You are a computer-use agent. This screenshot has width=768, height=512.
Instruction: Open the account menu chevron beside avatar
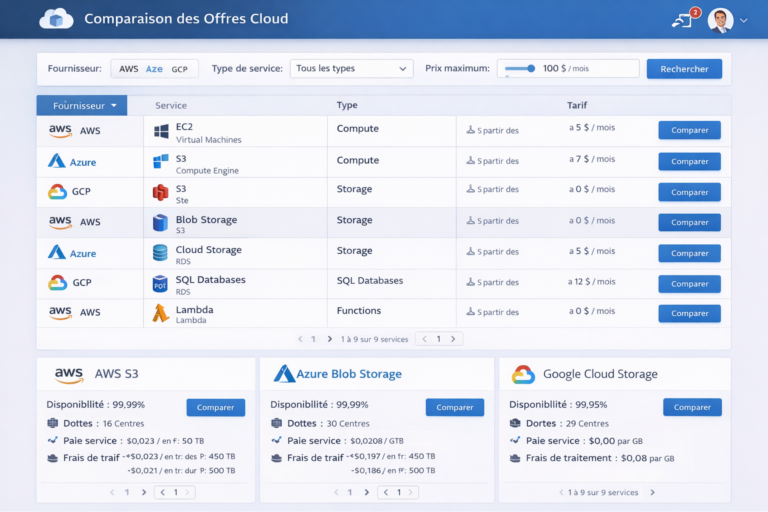click(743, 20)
